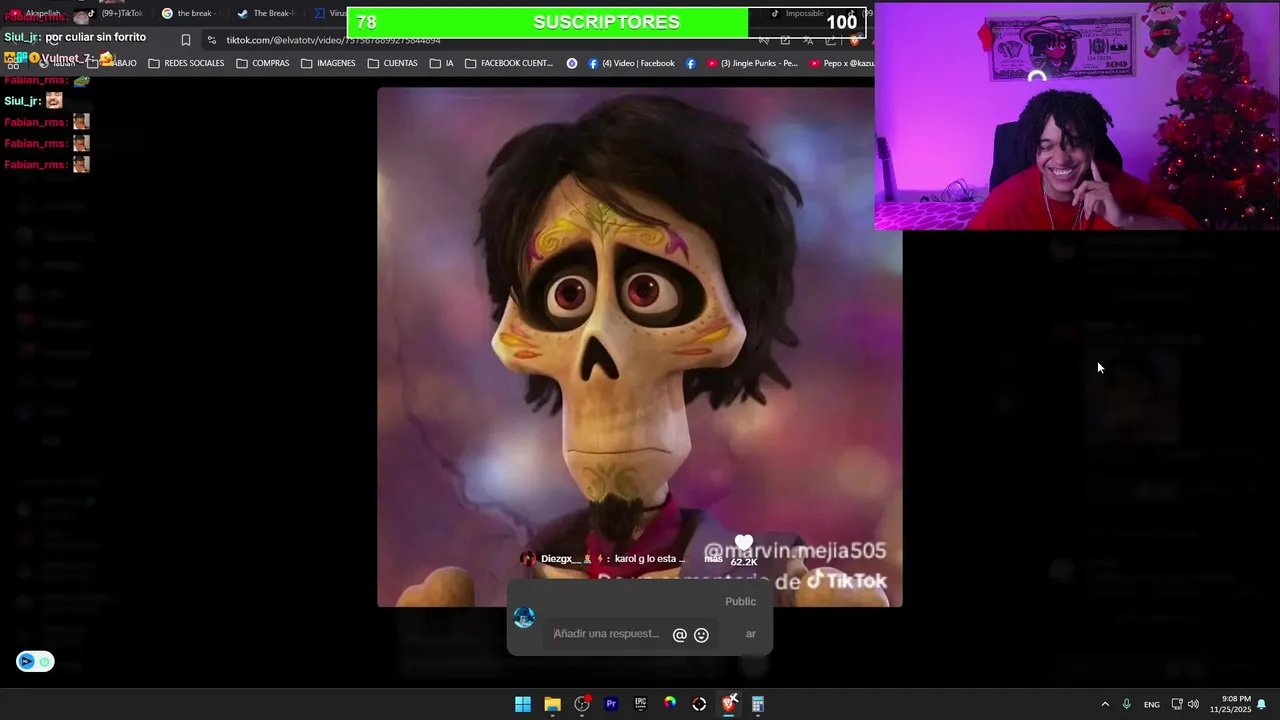Open the emoji picker in reply box
Image resolution: width=1280 pixels, height=720 pixels.
701,635
